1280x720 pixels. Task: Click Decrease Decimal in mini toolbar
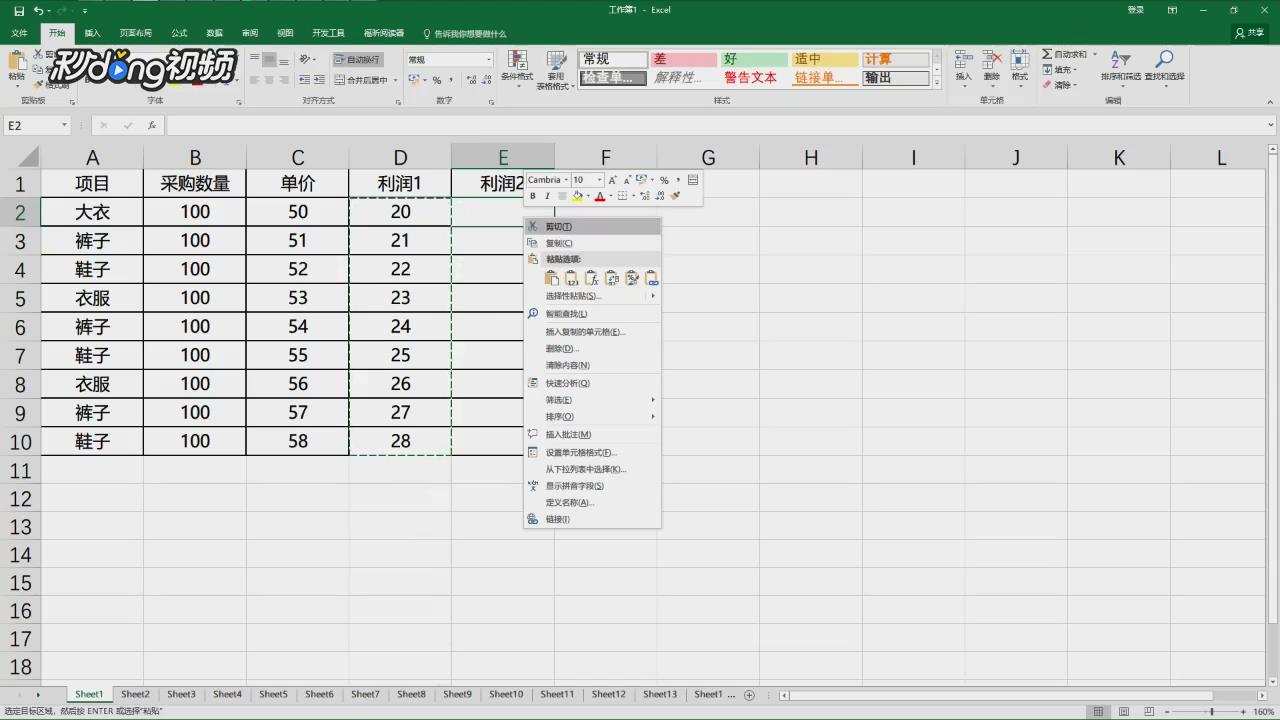pyautogui.click(x=660, y=196)
